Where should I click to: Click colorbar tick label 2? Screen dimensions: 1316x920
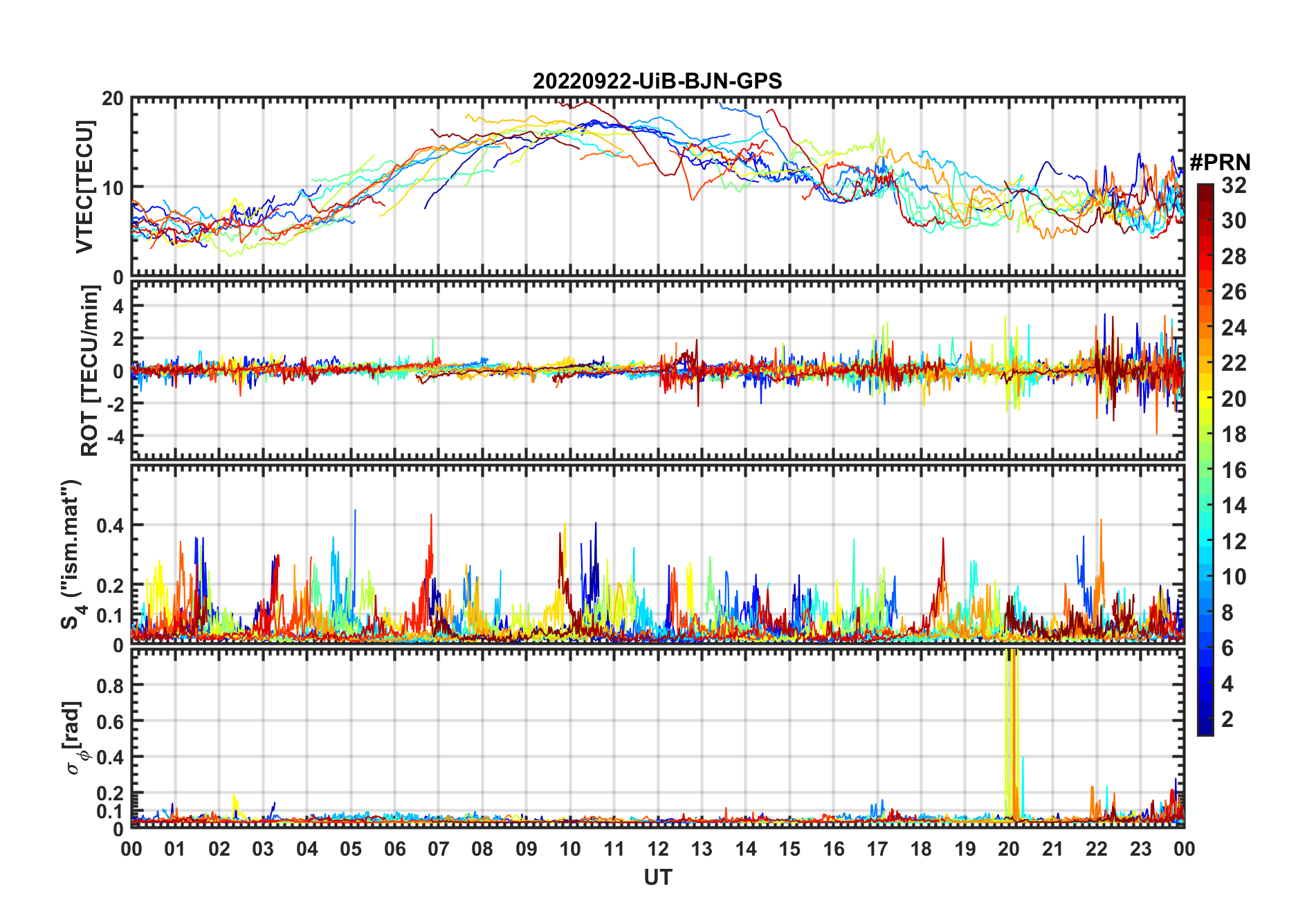pyautogui.click(x=1227, y=719)
